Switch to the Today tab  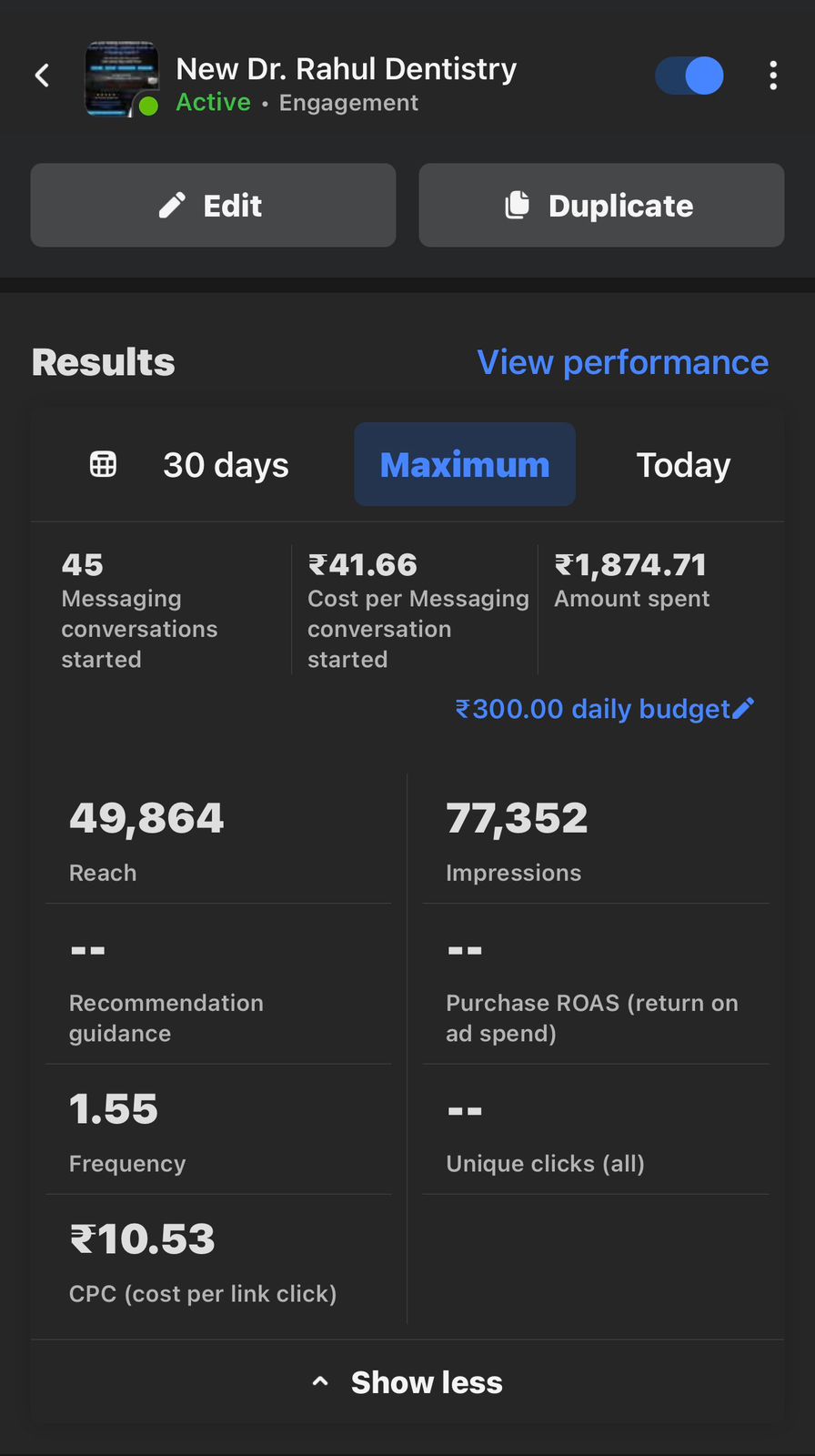coord(683,465)
